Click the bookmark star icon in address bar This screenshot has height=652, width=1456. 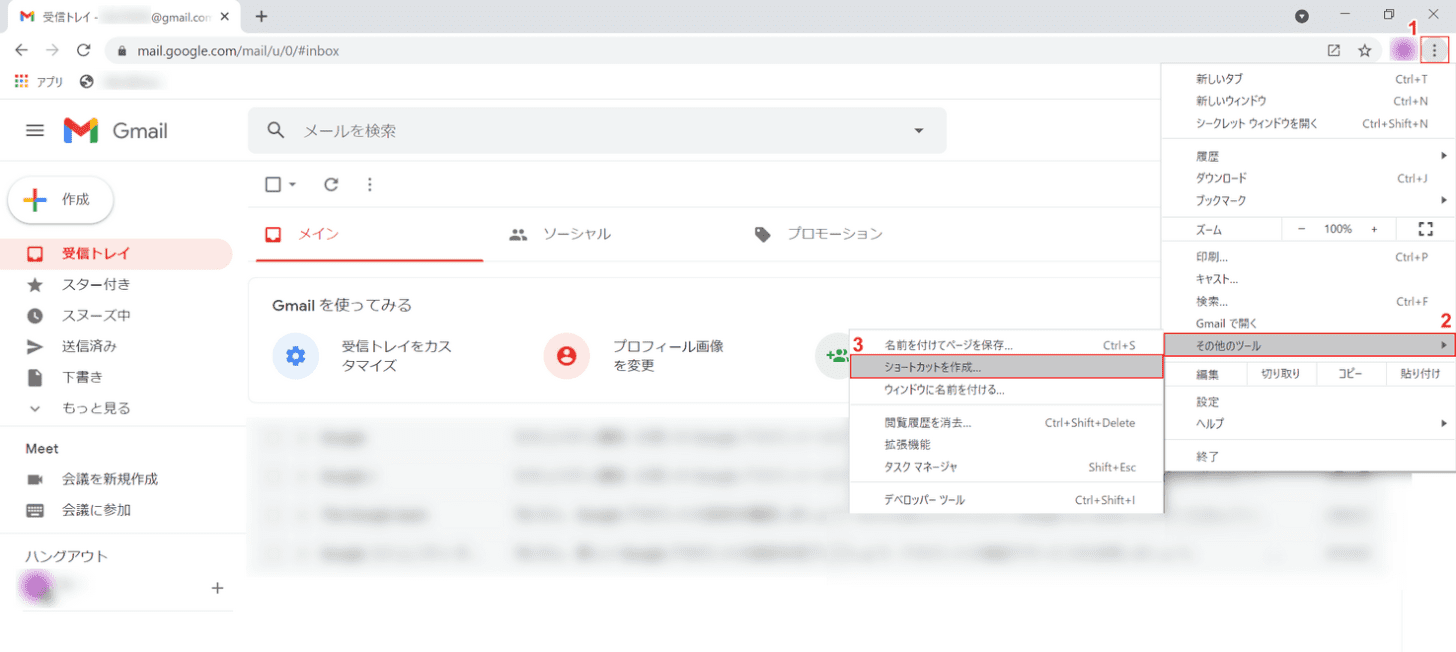[x=1364, y=50]
